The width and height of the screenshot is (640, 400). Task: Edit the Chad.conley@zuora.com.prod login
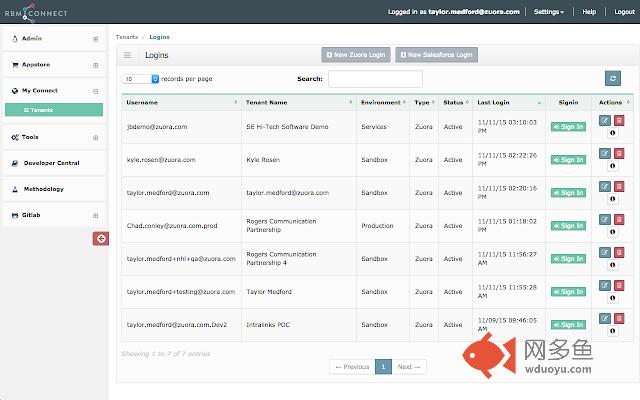(604, 220)
